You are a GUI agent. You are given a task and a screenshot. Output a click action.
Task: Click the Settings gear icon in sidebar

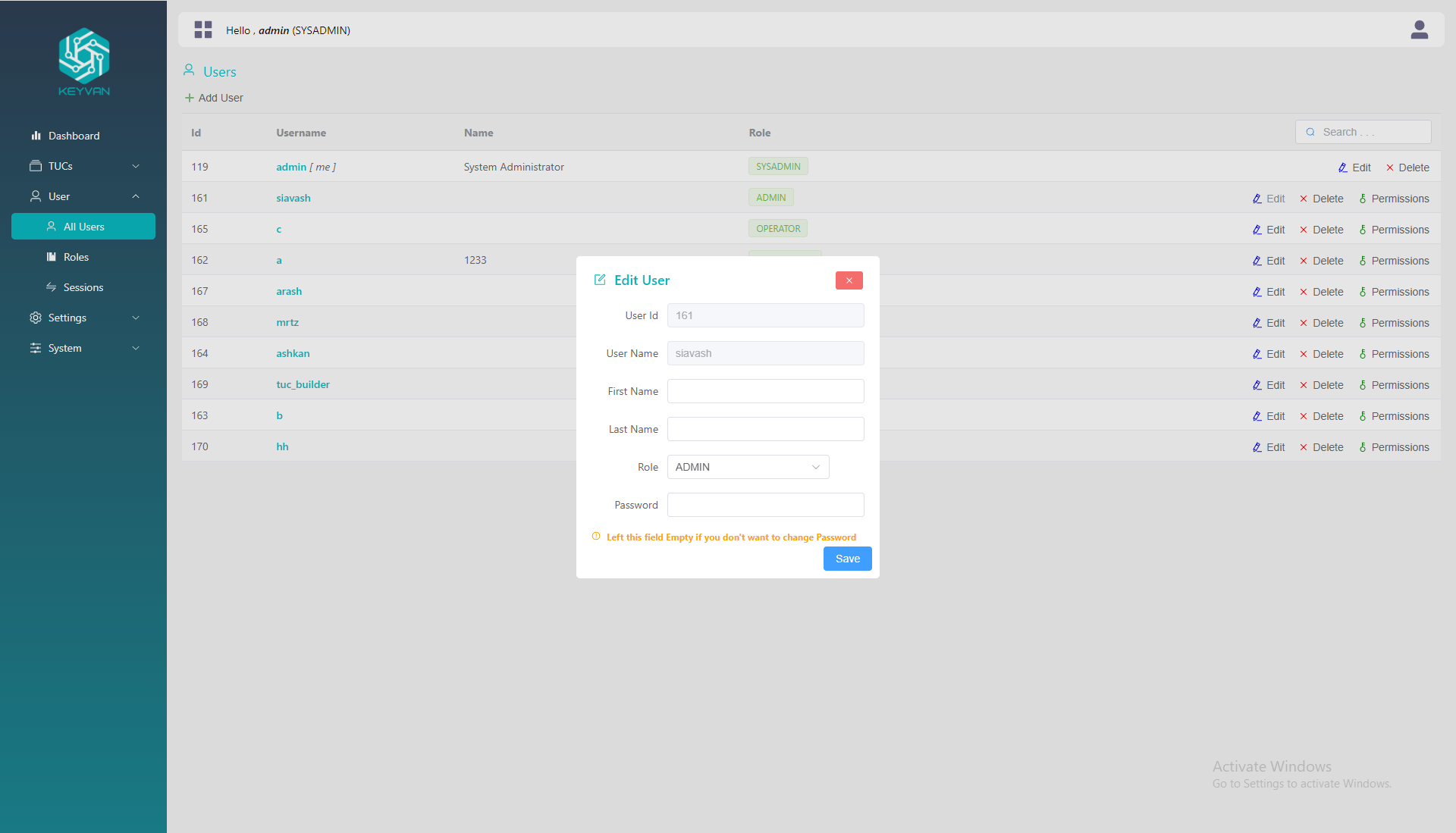[36, 318]
